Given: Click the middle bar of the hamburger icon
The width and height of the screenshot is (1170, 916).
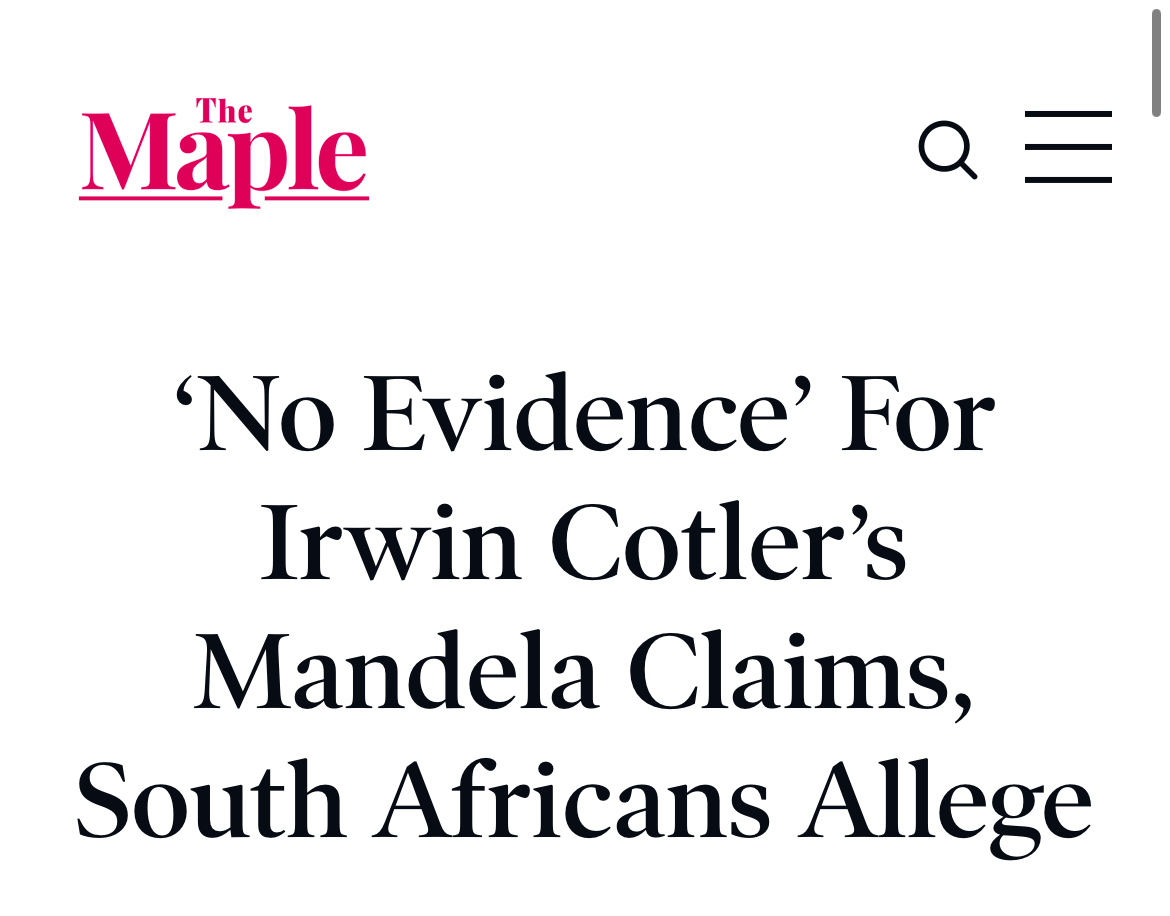Looking at the screenshot, I should point(1068,147).
